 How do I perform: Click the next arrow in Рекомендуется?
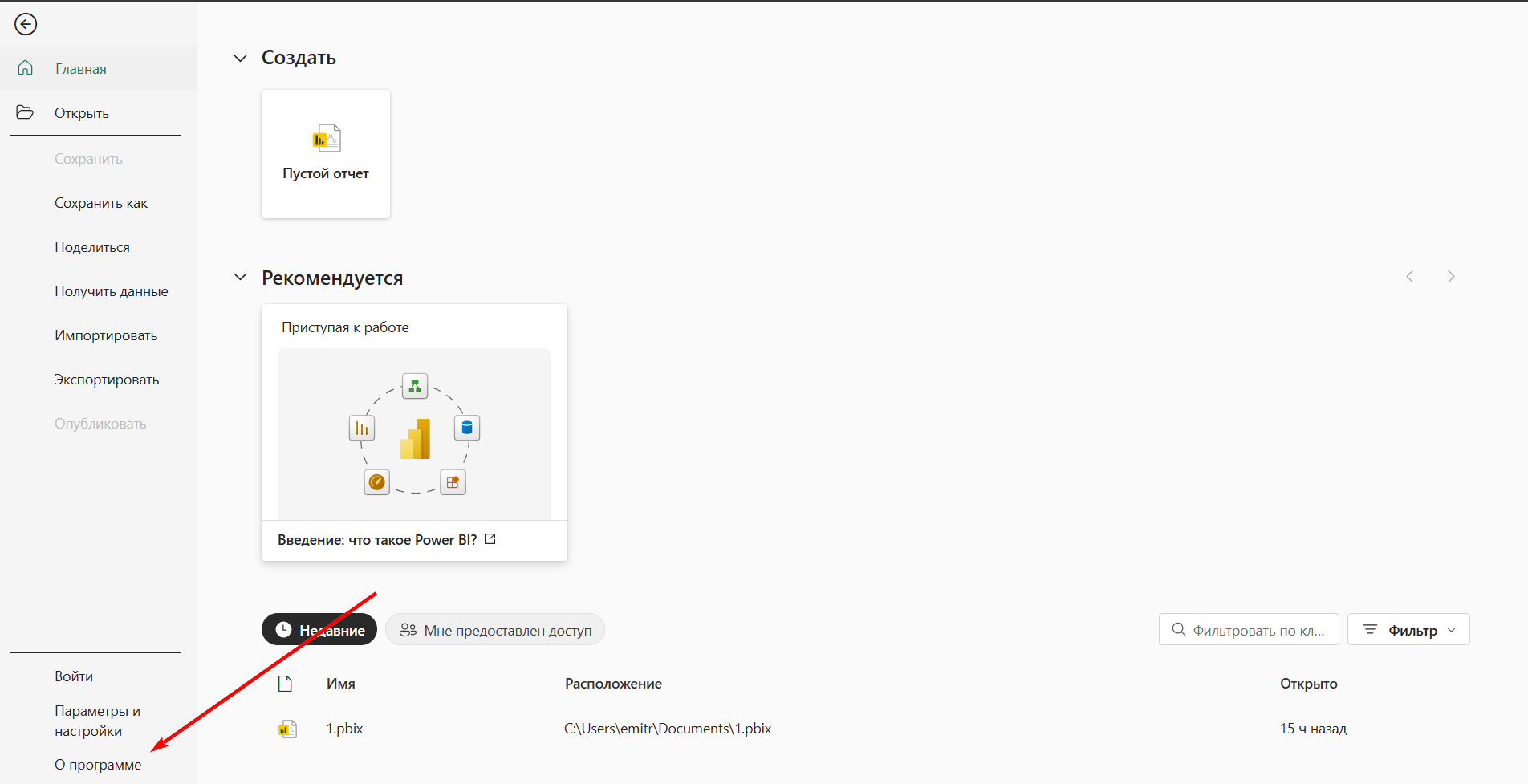1450,277
